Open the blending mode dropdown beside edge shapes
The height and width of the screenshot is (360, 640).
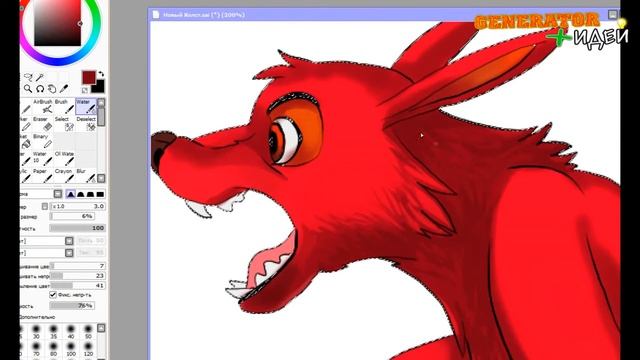pos(58,194)
